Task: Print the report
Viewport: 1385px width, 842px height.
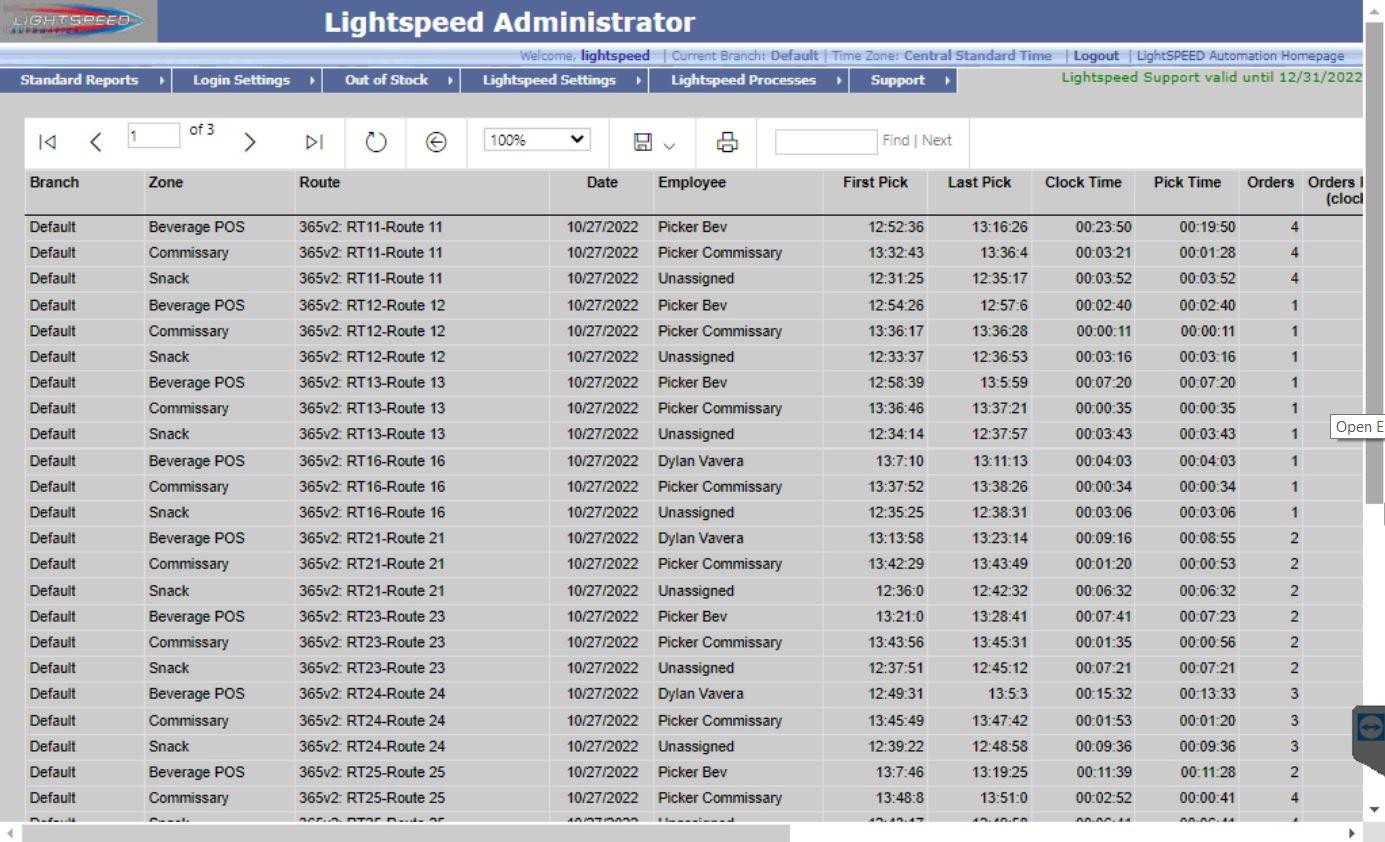Action: [x=727, y=143]
